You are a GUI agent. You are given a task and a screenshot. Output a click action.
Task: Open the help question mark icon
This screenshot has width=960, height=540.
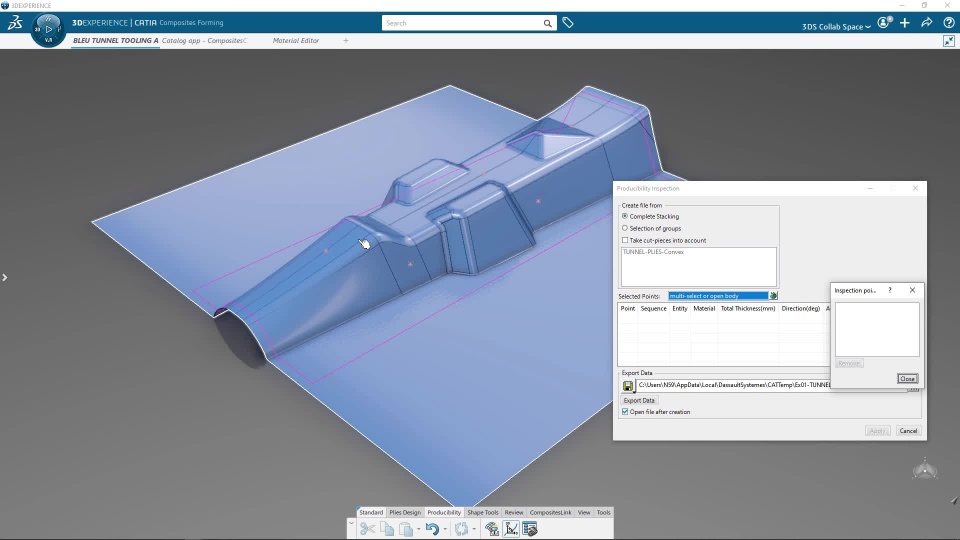[949, 23]
